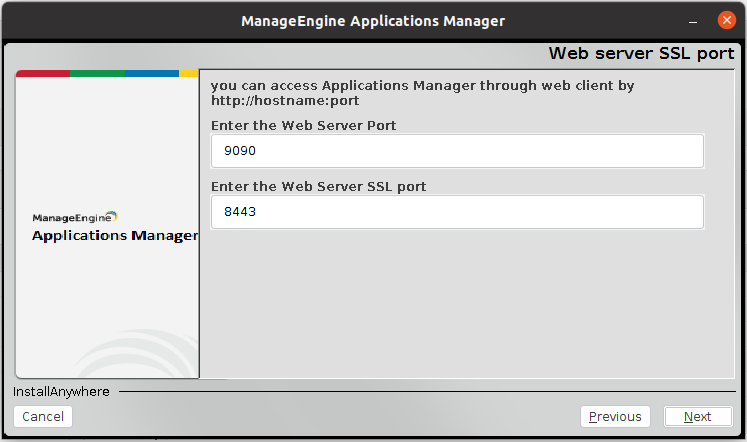Click the 'Enter the Web Server Port' label
Screen dimensions: 747x442
(304, 125)
